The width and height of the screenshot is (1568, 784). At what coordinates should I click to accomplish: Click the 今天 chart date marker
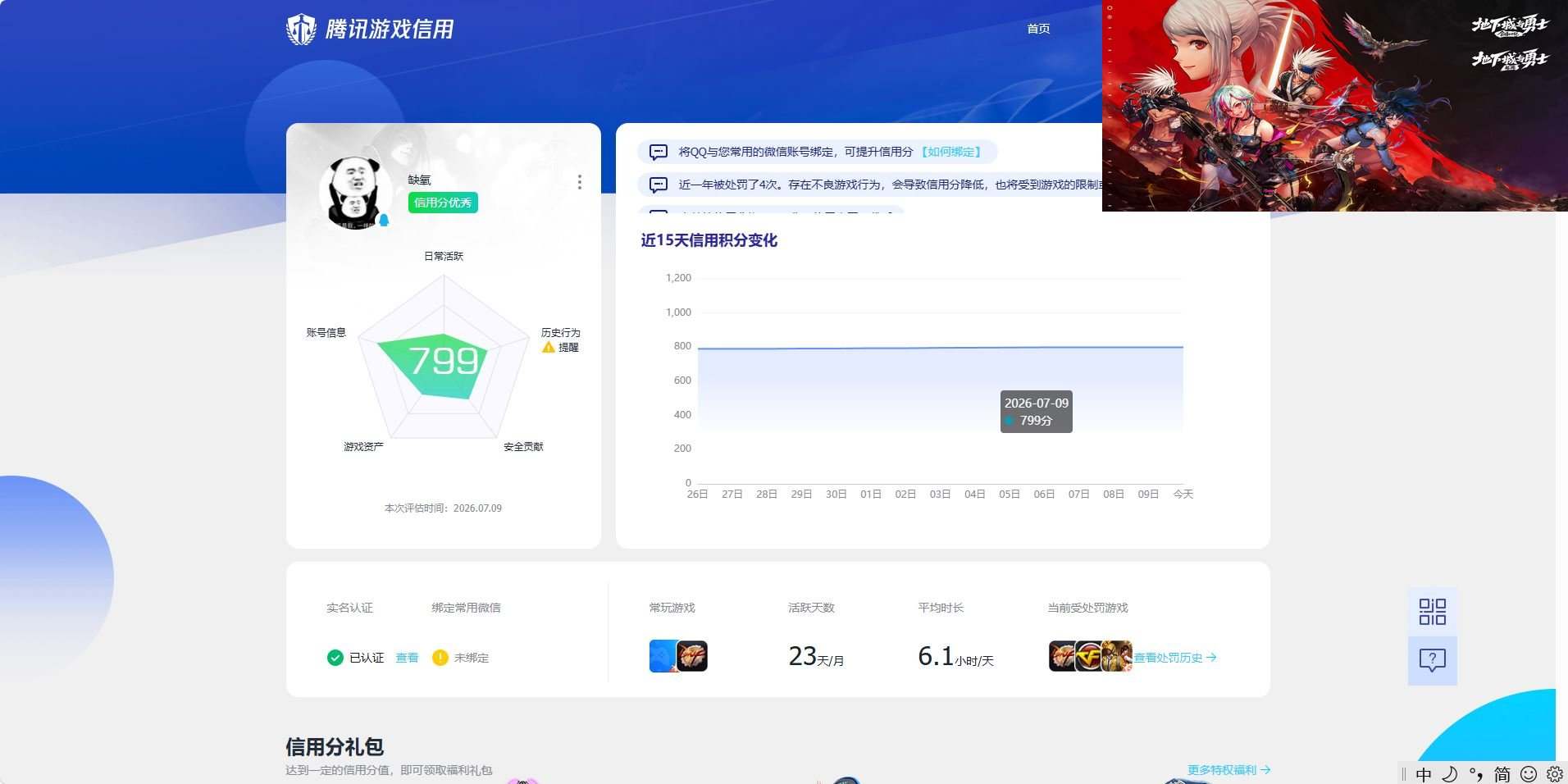1183,494
